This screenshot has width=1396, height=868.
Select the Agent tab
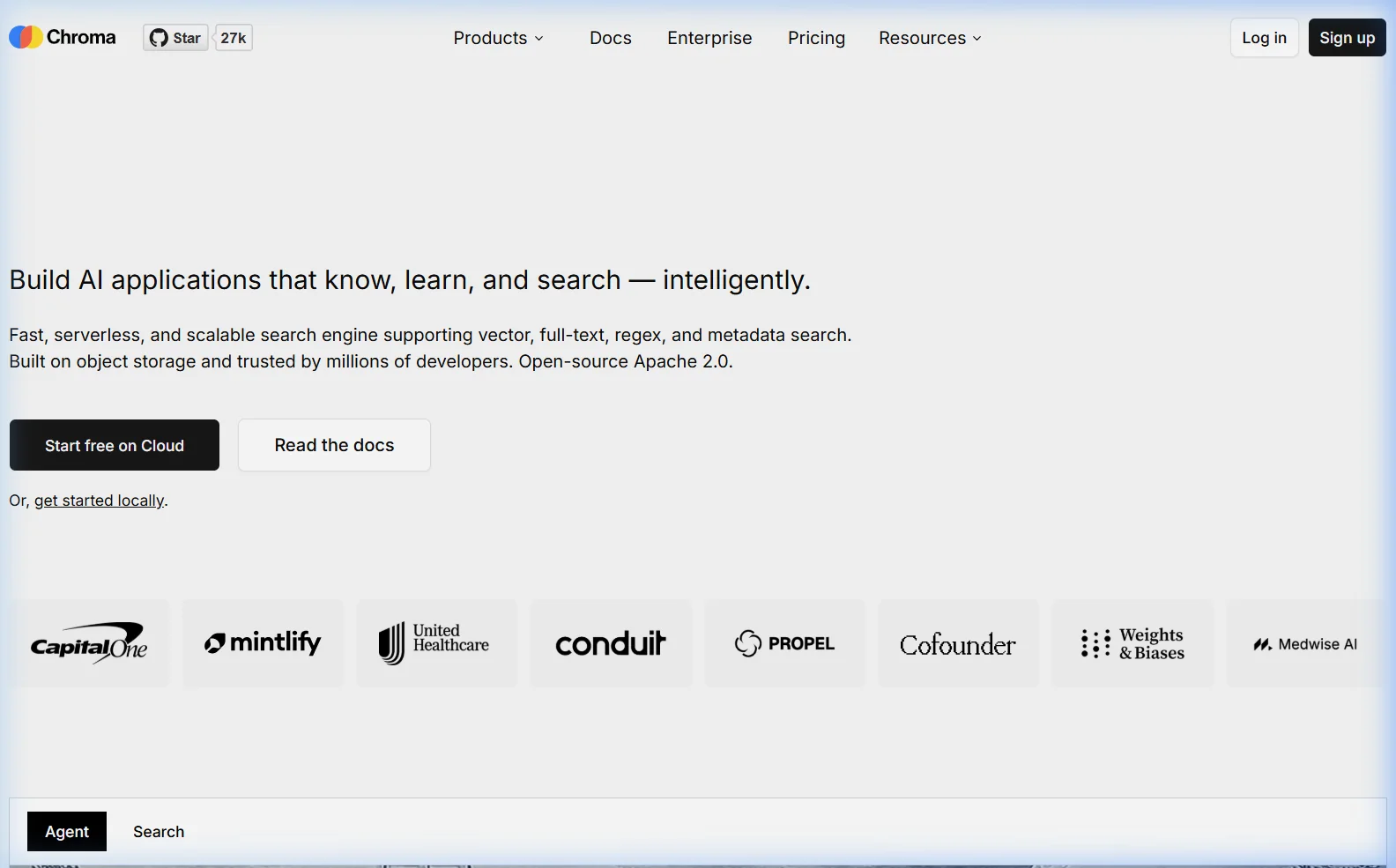click(x=67, y=832)
